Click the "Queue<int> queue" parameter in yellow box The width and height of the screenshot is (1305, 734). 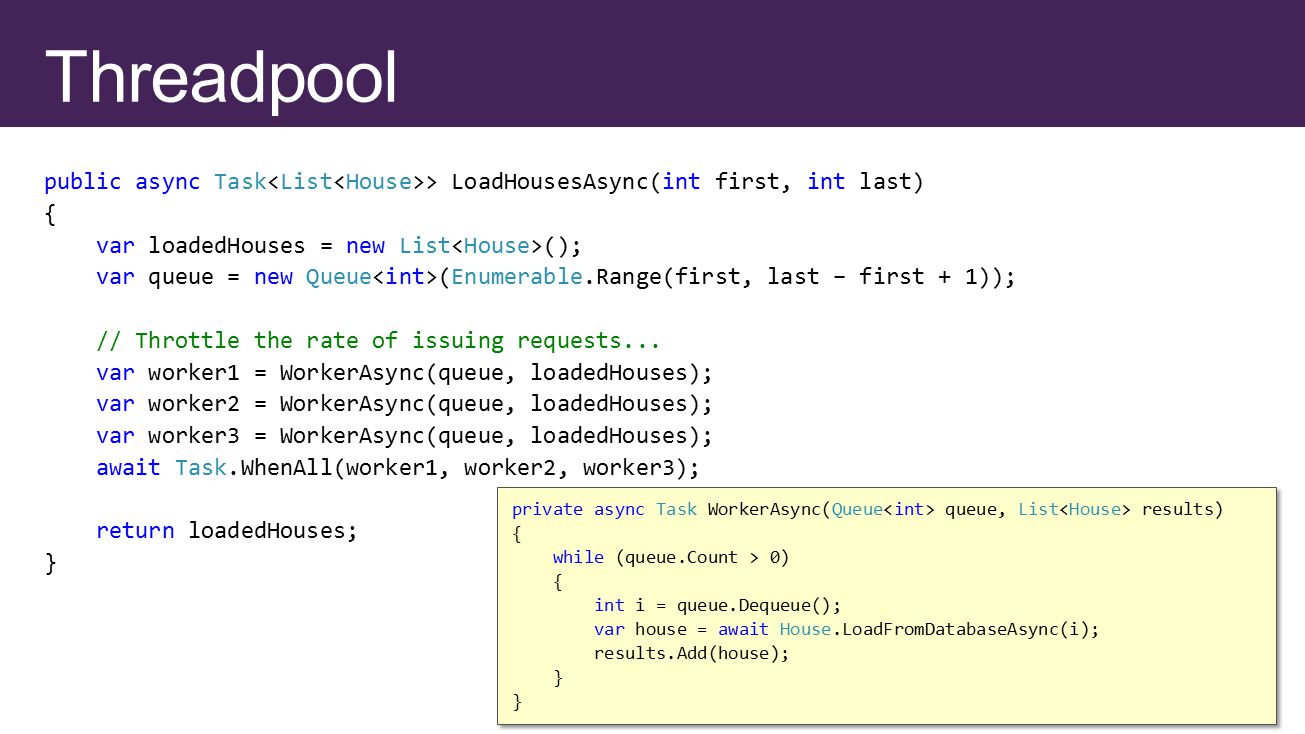(920, 510)
